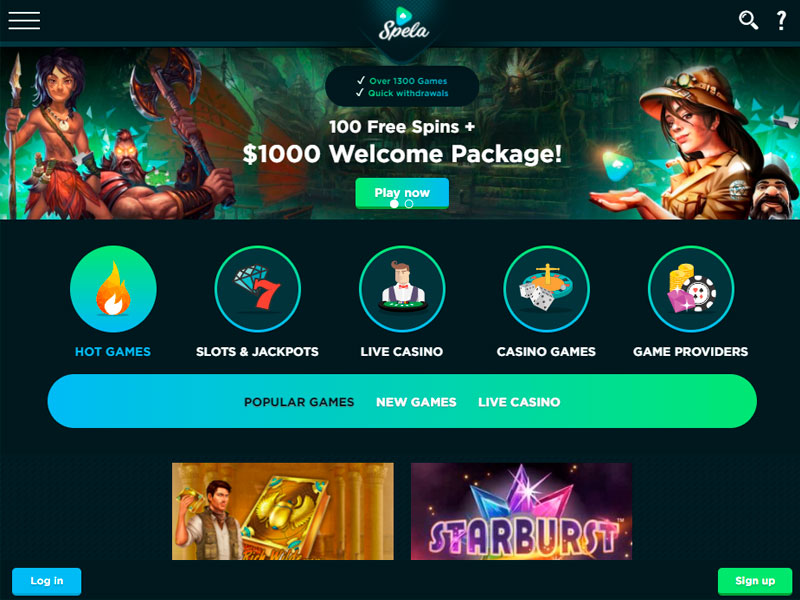This screenshot has height=600, width=800.
Task: Click the search magnifier icon
Action: pos(748,20)
